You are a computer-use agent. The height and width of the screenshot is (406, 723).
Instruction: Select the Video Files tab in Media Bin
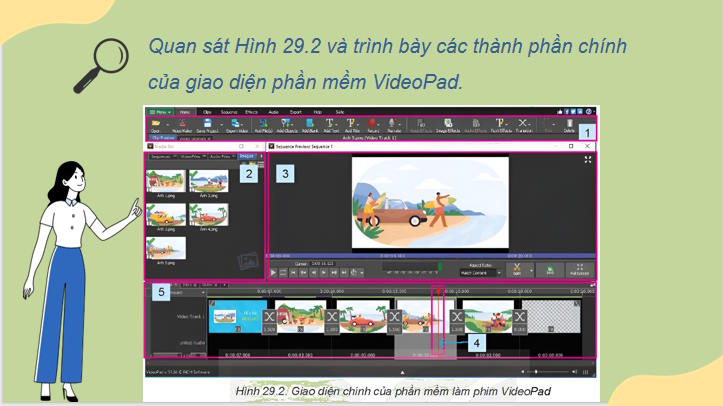point(193,157)
